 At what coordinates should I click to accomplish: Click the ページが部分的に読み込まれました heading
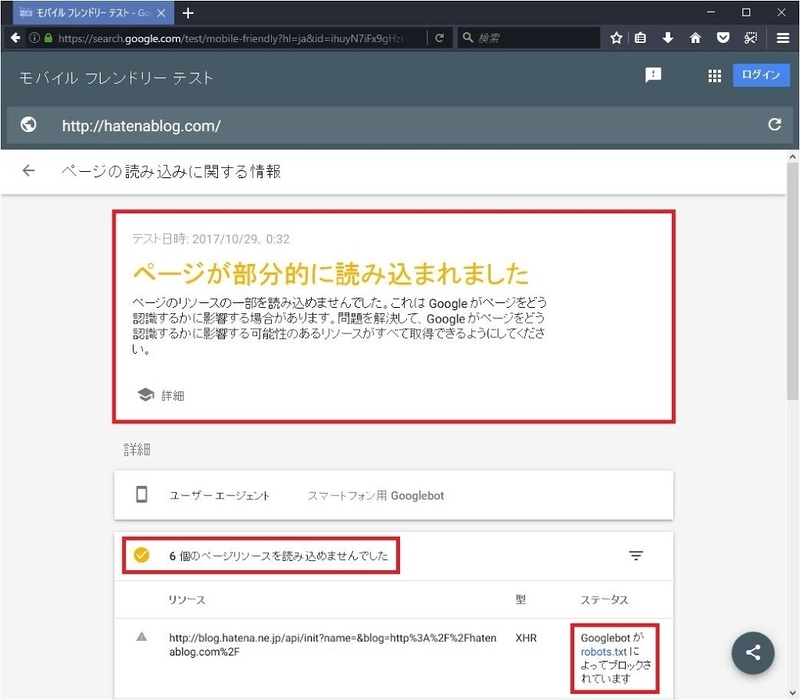[x=331, y=274]
